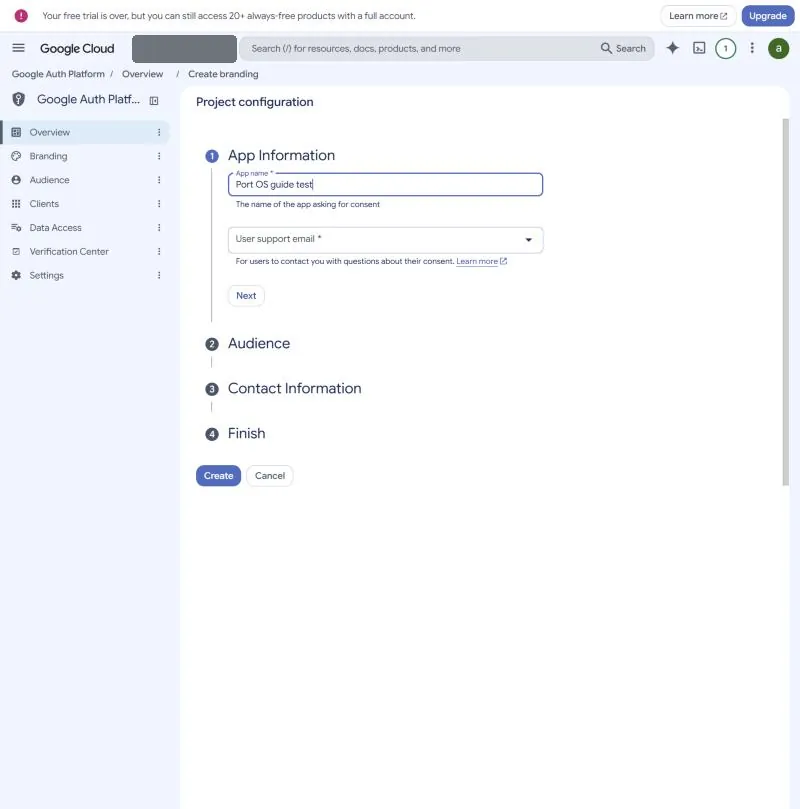Click Create branding breadcrumb

pos(223,74)
